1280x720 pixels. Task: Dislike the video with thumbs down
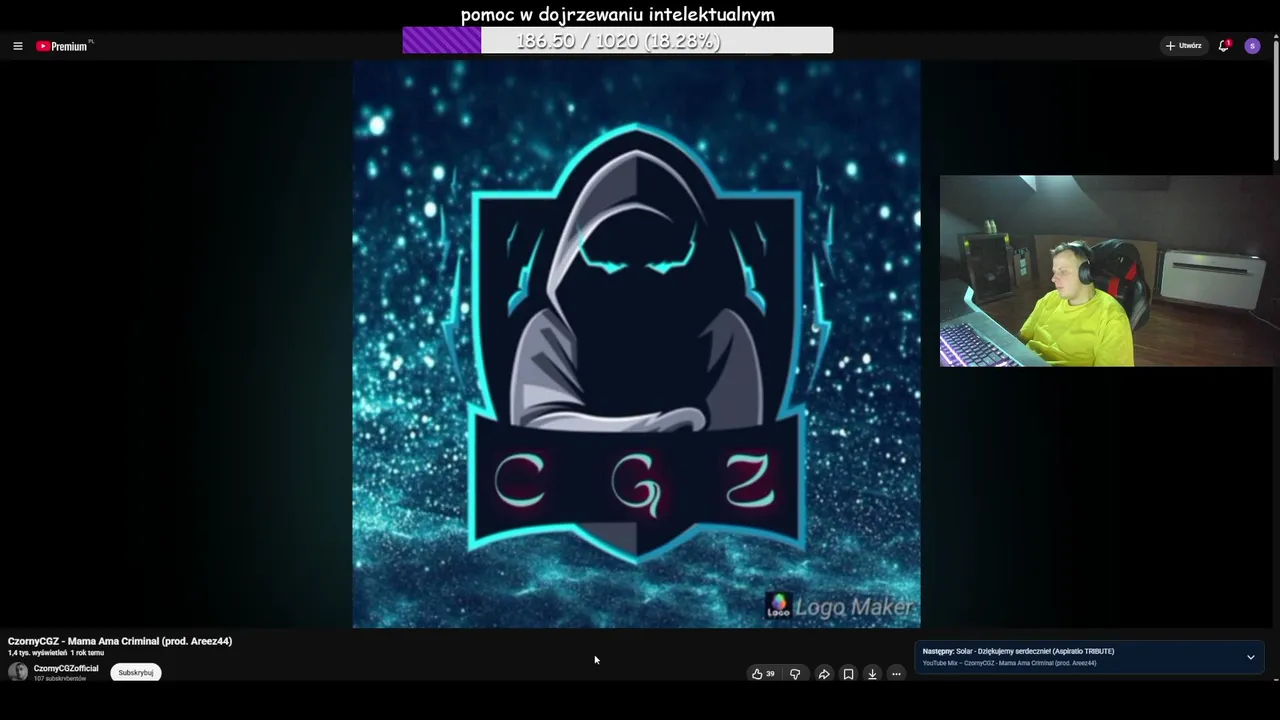coord(795,674)
